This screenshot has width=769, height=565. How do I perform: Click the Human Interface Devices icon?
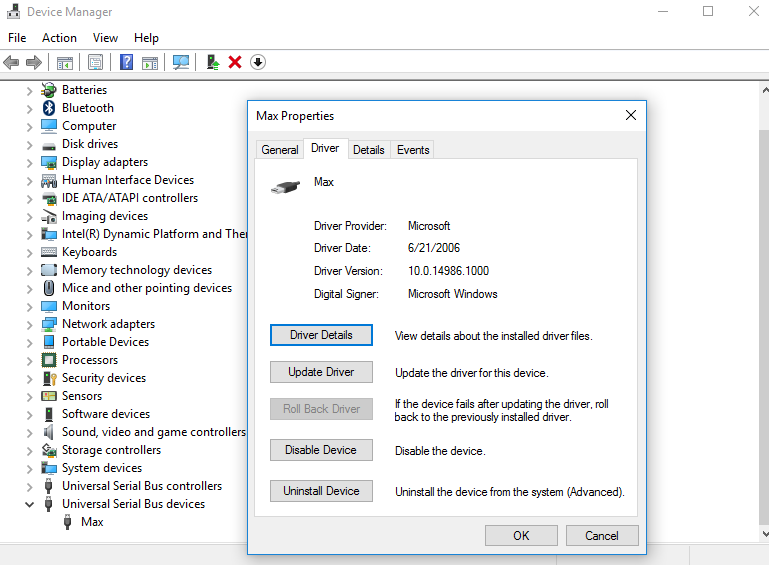click(x=49, y=180)
